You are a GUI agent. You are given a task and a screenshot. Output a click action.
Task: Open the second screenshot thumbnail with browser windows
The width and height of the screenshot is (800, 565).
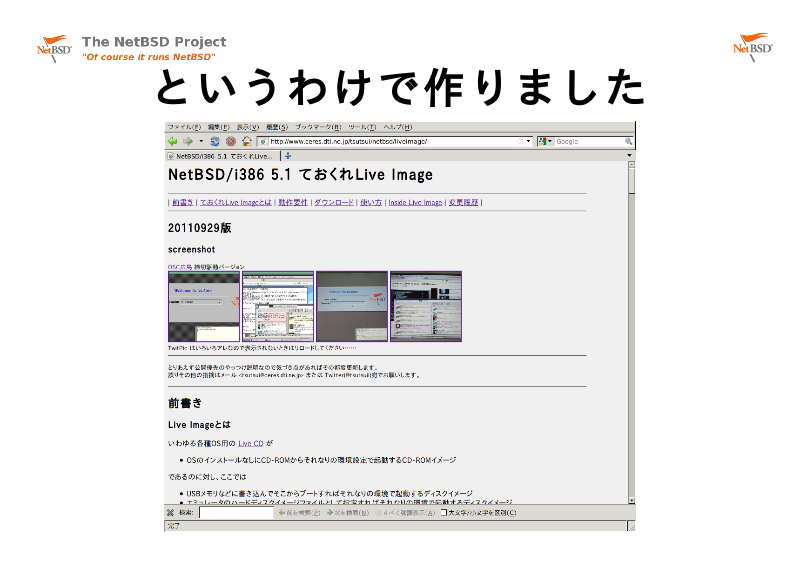coord(278,306)
